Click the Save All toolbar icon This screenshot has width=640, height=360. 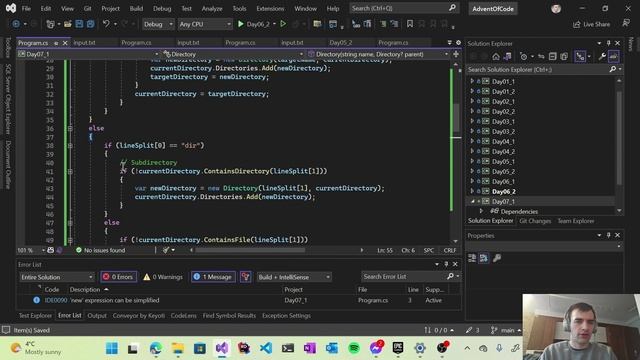pos(90,24)
